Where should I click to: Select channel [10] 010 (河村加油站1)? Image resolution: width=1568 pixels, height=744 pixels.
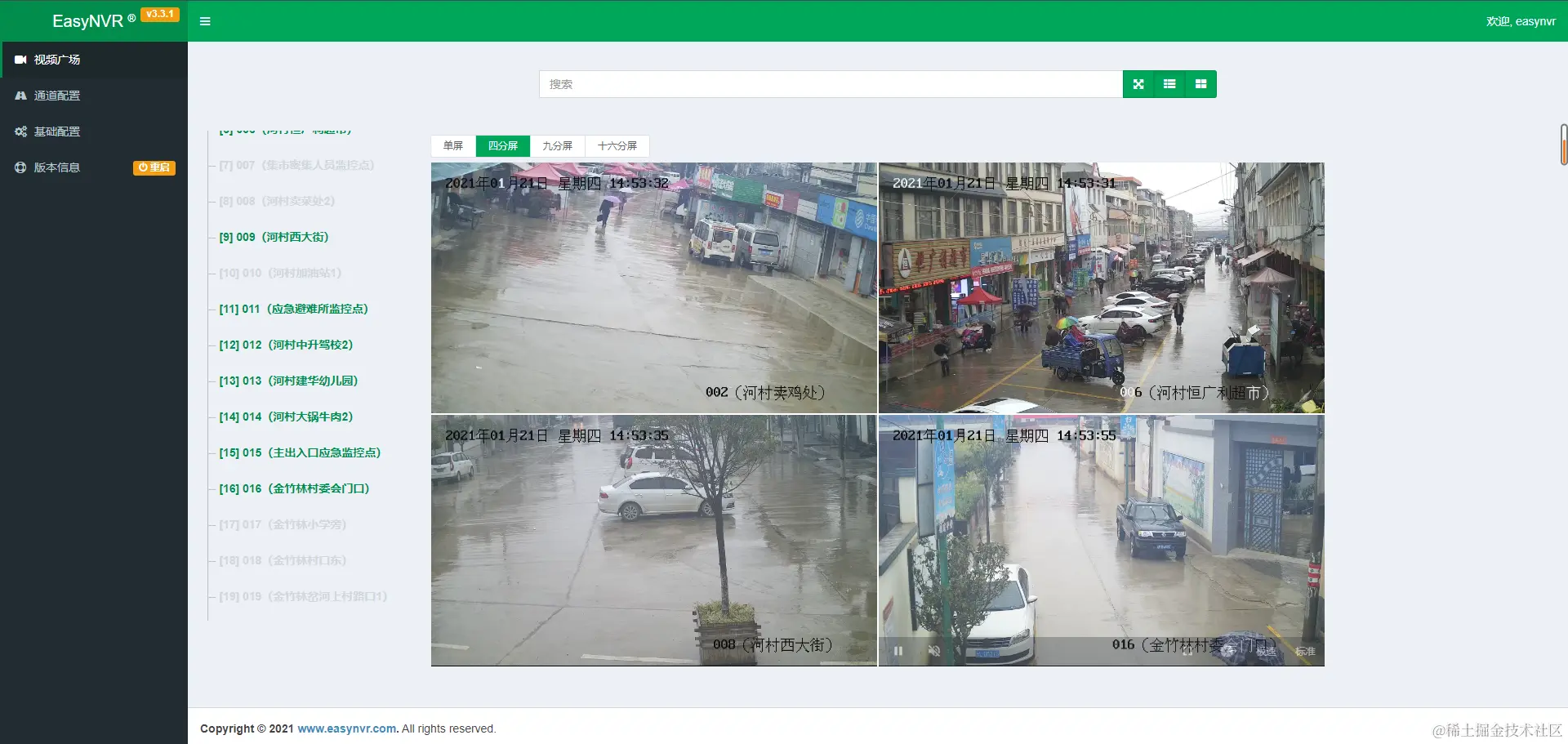point(280,273)
